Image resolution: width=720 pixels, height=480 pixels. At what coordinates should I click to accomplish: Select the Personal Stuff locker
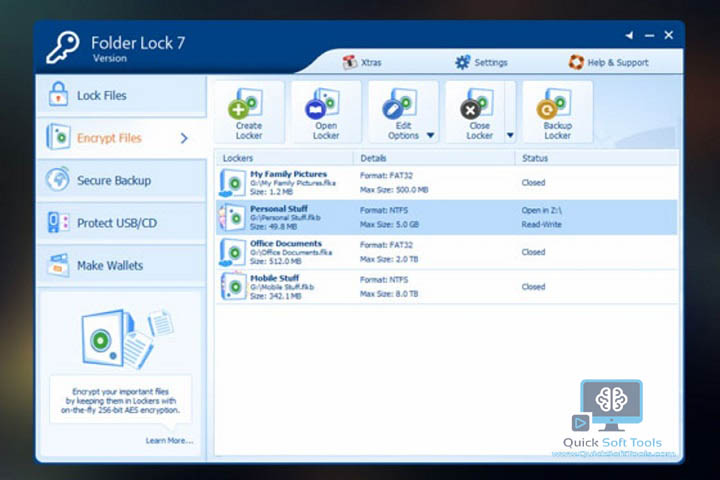click(x=446, y=217)
